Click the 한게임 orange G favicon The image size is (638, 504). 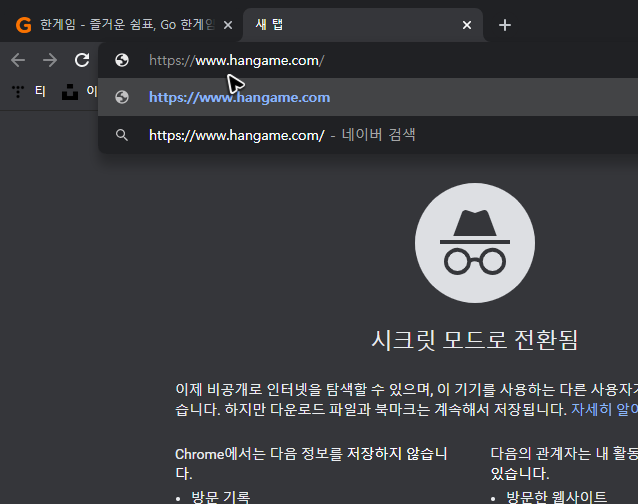point(24,25)
